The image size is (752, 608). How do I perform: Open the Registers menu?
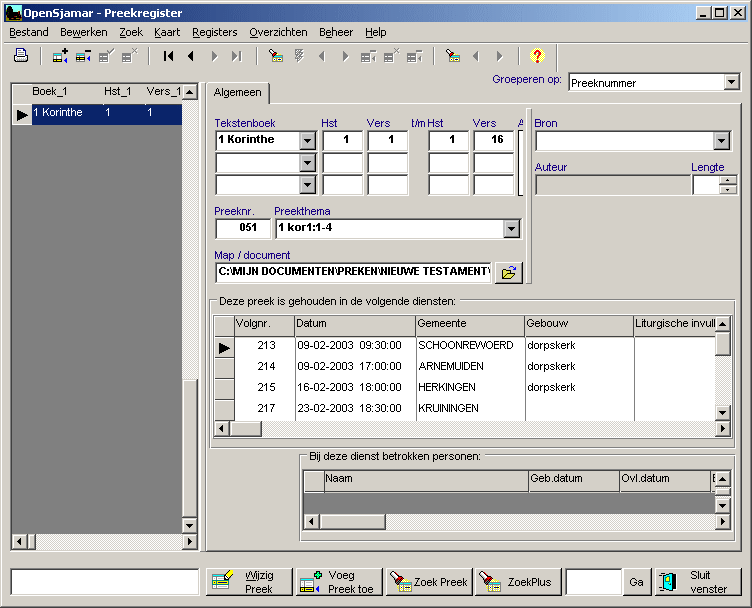[214, 32]
